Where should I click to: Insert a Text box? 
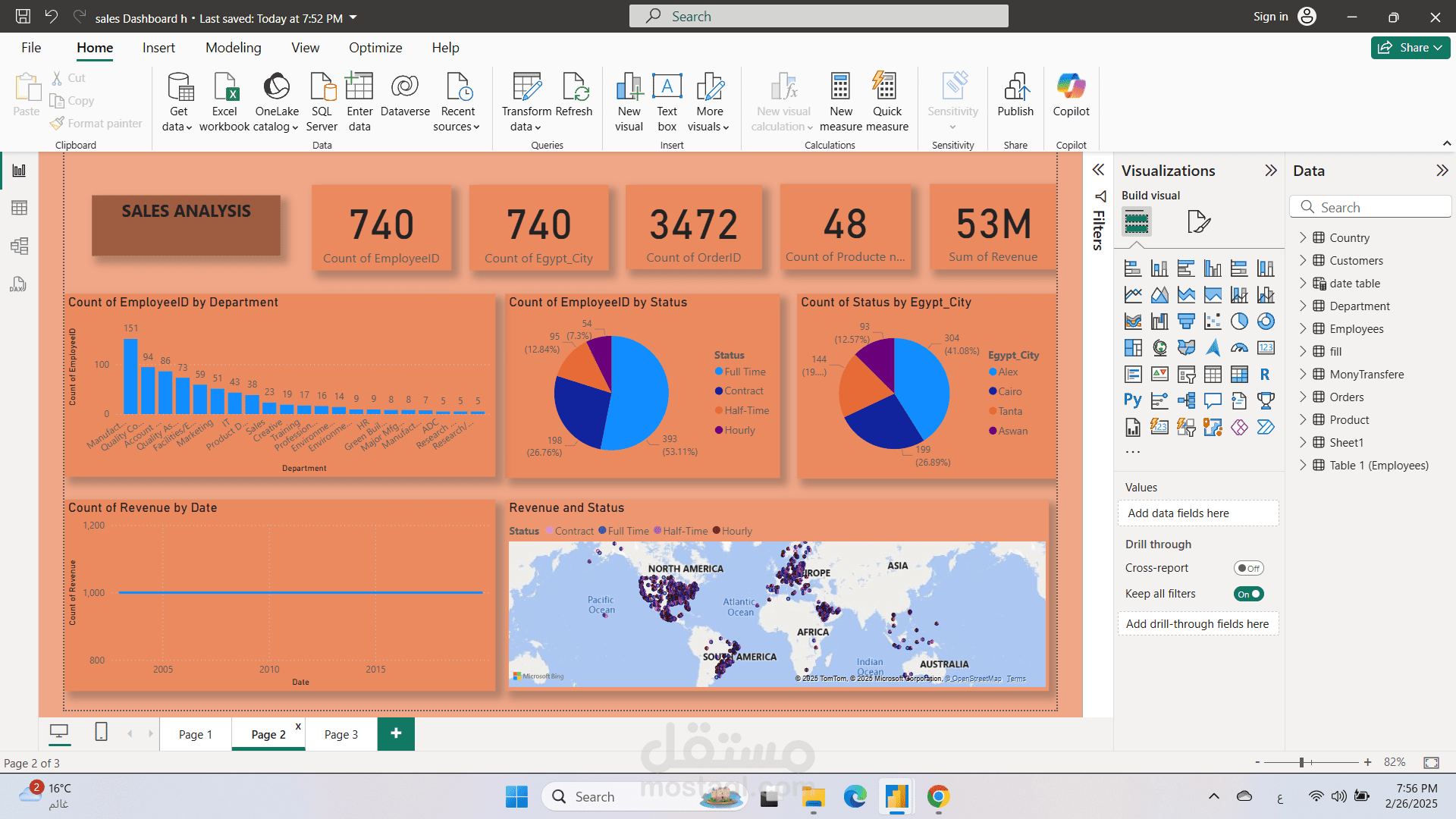(667, 102)
